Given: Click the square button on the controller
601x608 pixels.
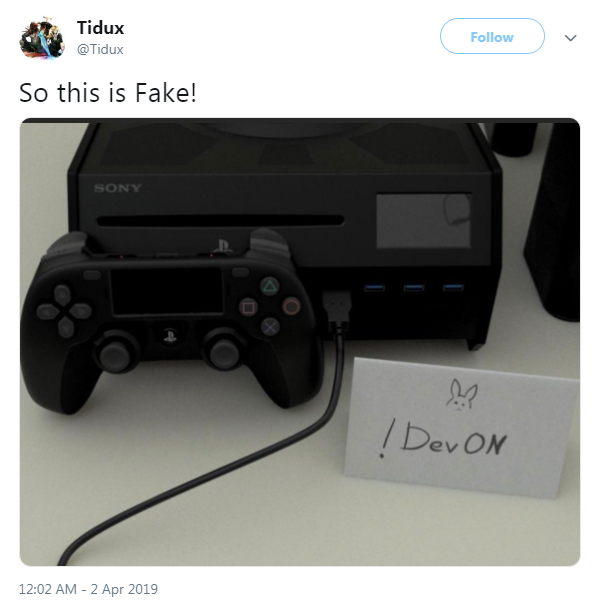Looking at the screenshot, I should (249, 308).
